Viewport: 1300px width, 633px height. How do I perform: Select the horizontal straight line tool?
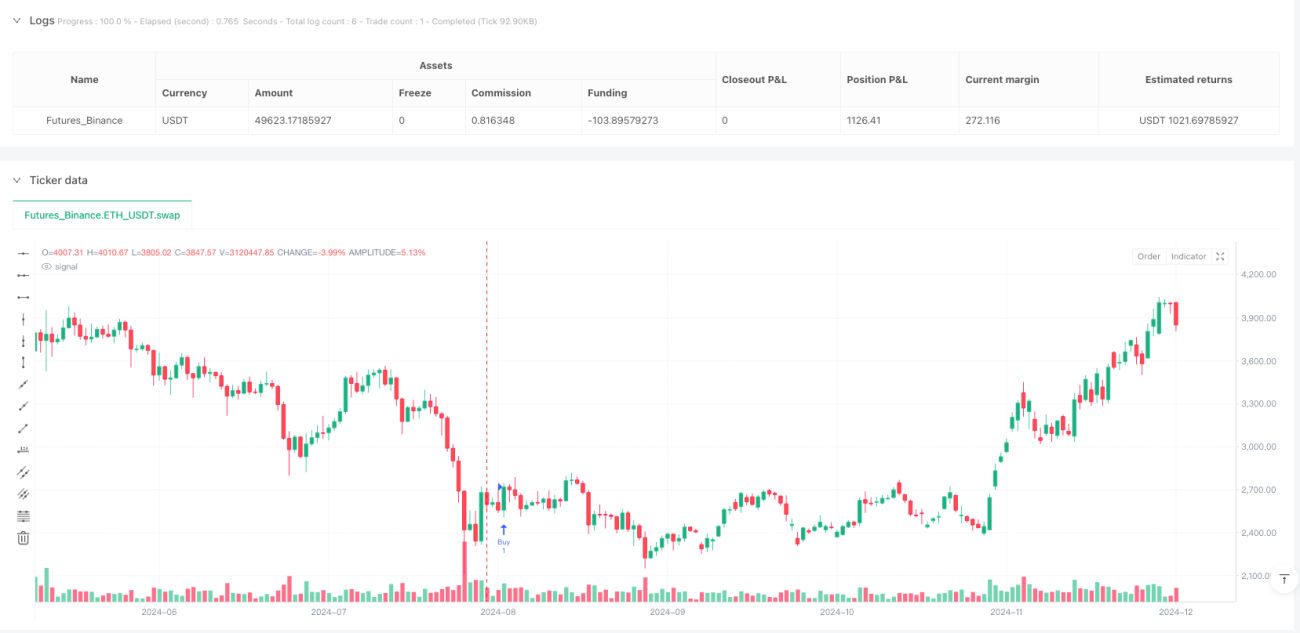(23, 253)
